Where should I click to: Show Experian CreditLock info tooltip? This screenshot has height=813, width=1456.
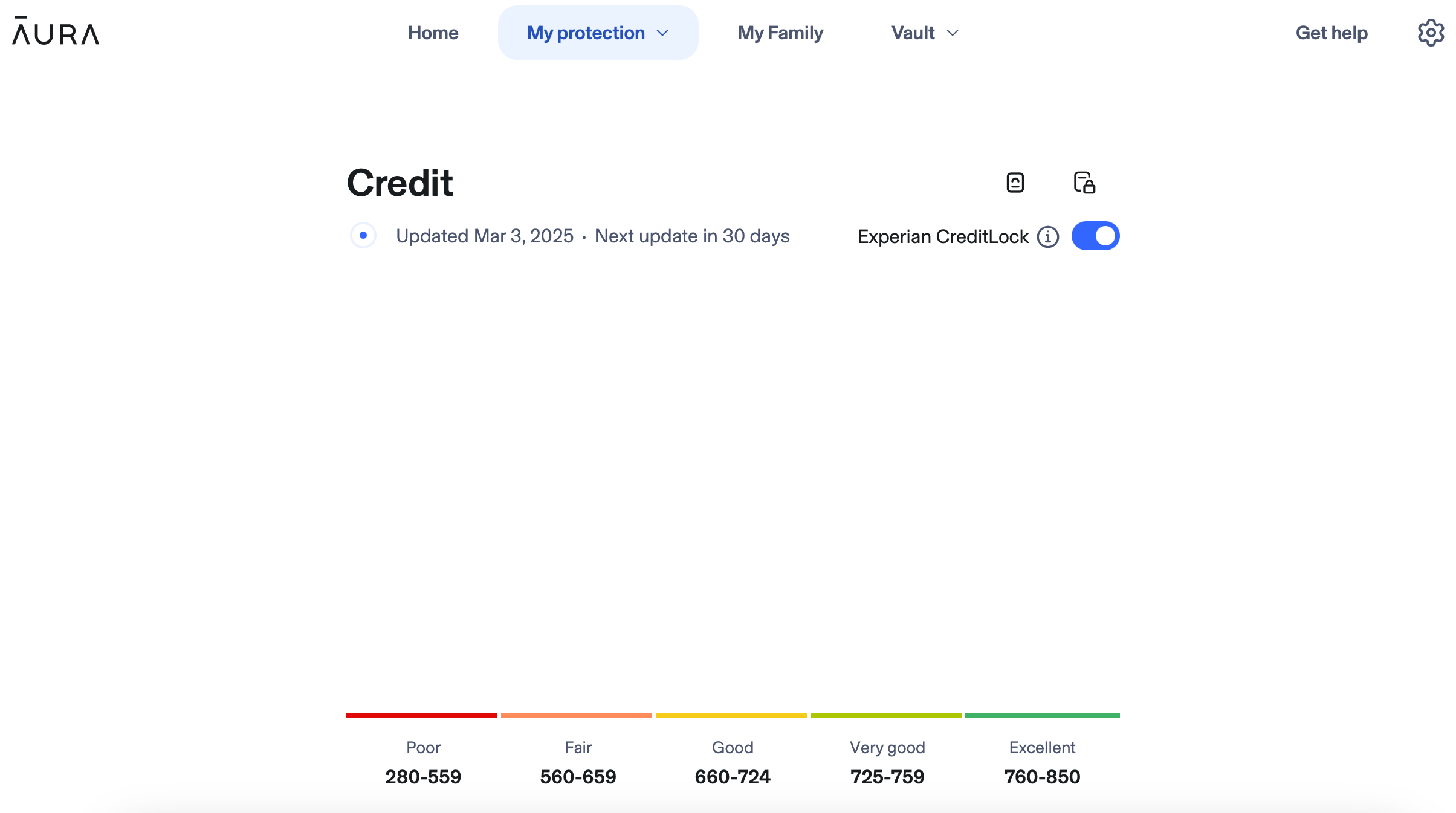point(1048,237)
